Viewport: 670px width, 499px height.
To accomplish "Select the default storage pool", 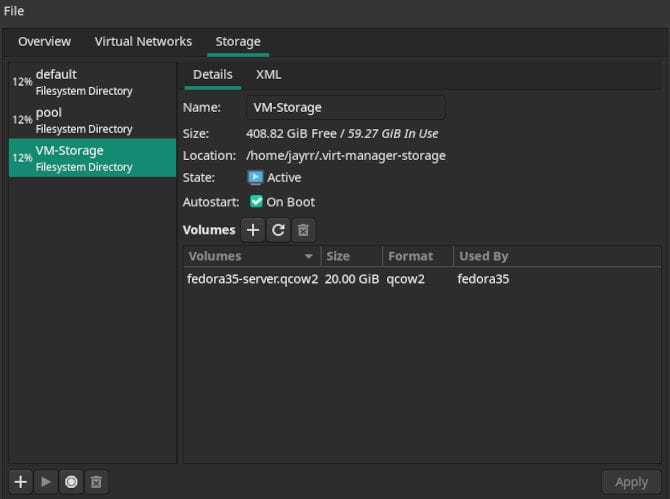I will pyautogui.click(x=92, y=82).
